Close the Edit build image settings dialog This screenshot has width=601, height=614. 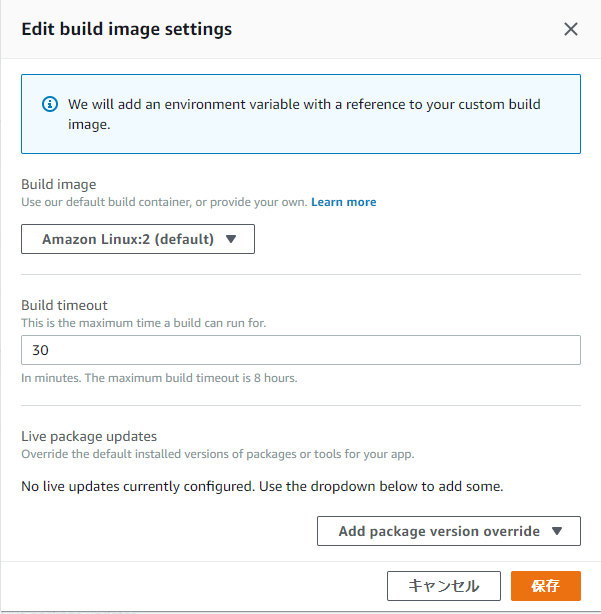(571, 29)
